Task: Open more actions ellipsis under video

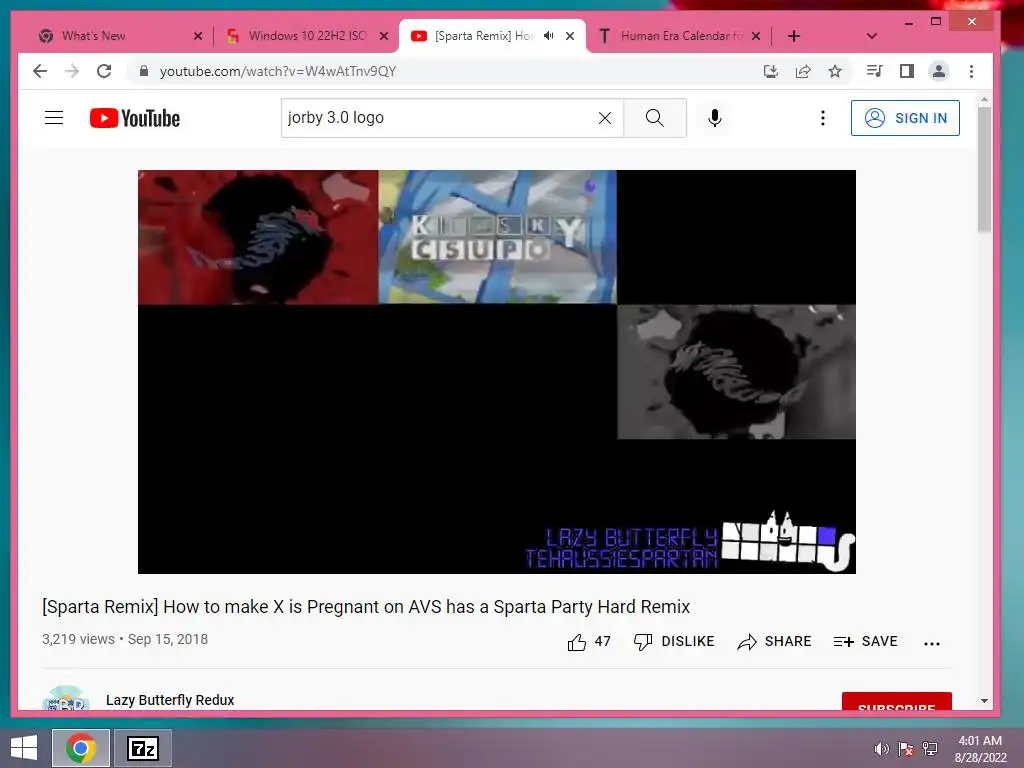Action: click(x=932, y=643)
